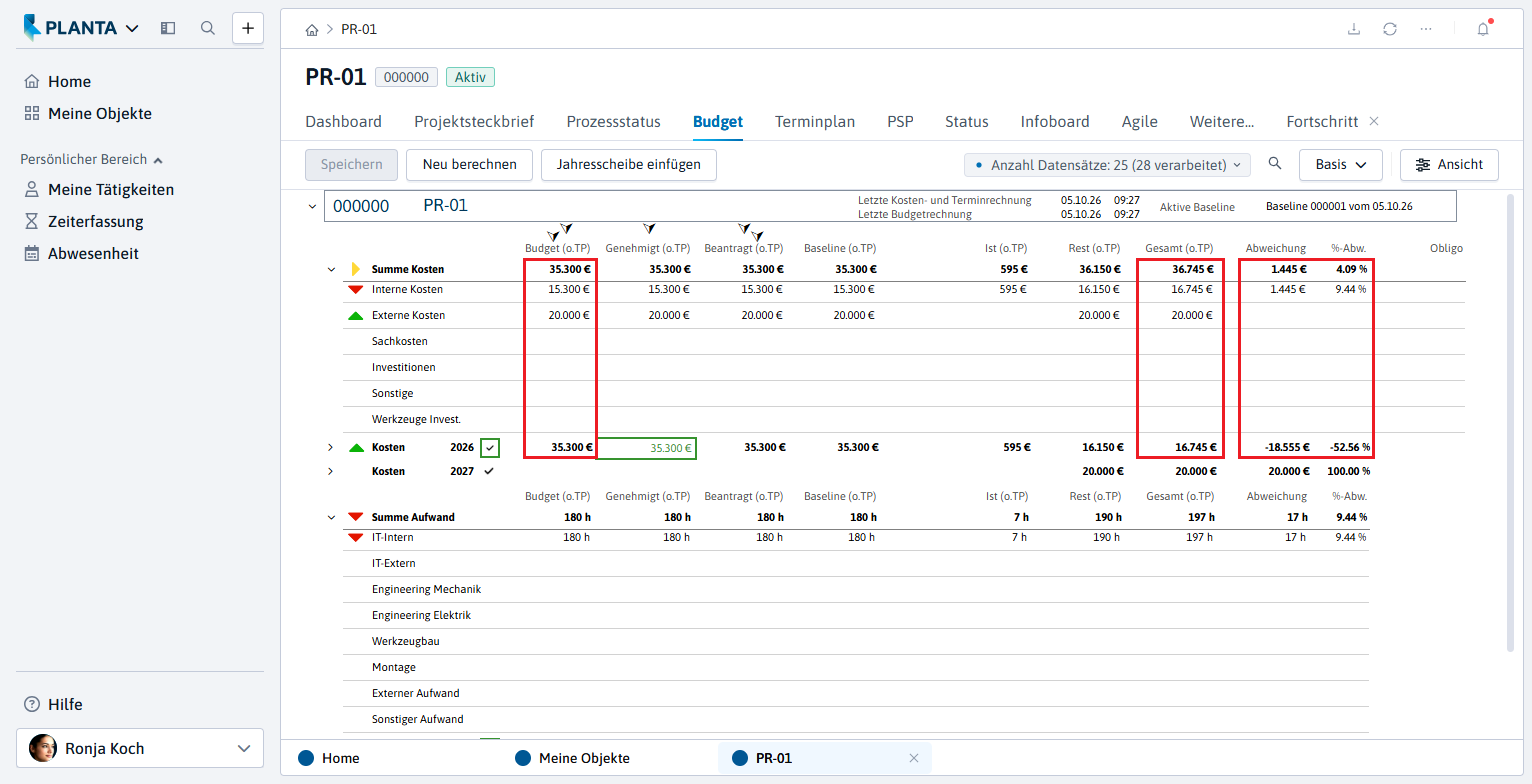Collapse the 000000 PR-01 header row
Screen dimensions: 1532x784
click(312, 206)
